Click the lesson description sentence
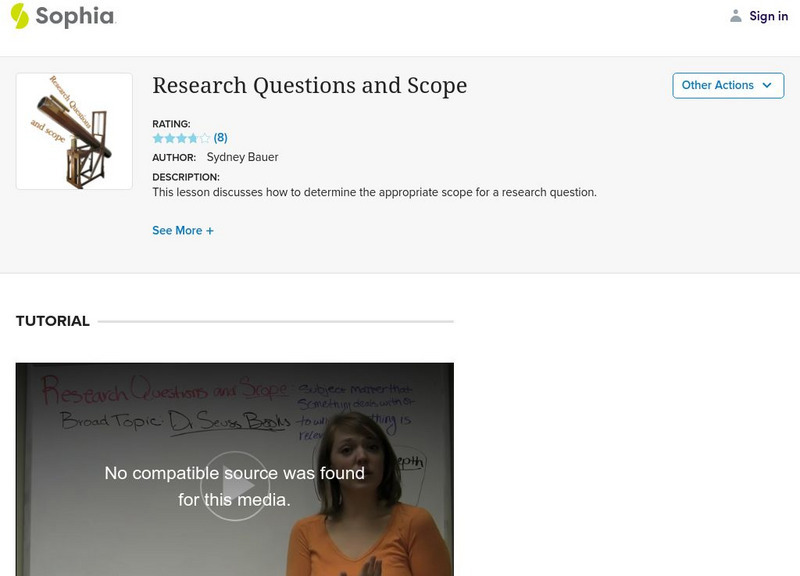This screenshot has height=576, width=800. [374, 192]
